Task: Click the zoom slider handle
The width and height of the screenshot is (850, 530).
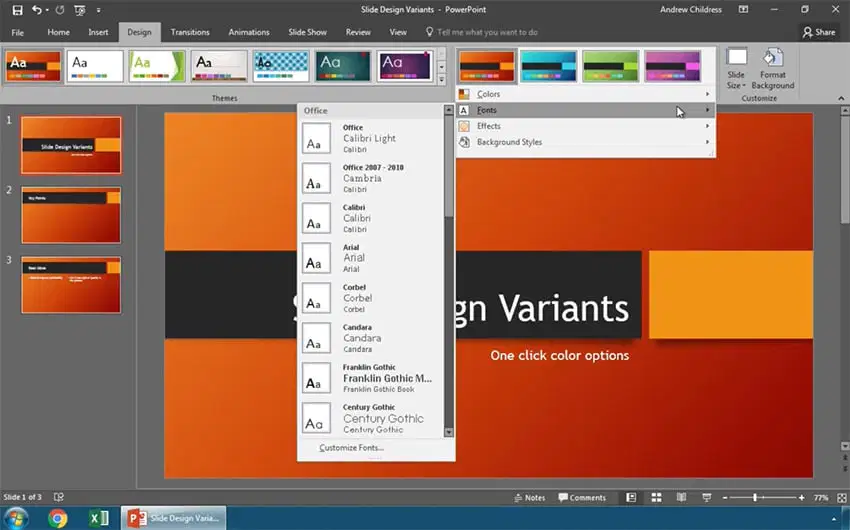Action: pos(755,497)
